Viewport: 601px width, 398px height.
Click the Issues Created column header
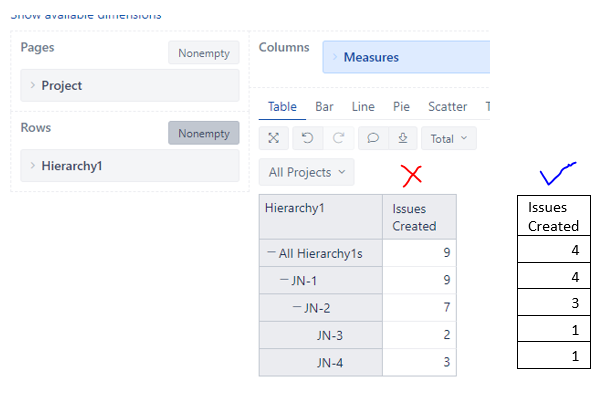click(419, 217)
